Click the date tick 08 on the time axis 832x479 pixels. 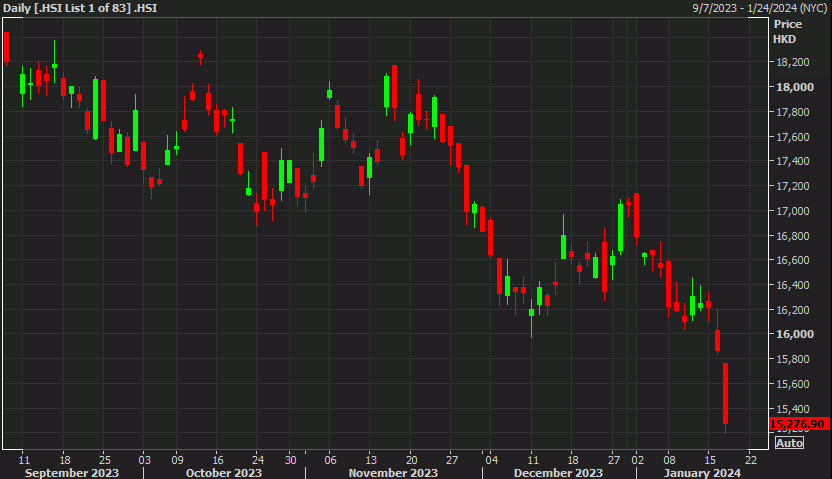tap(670, 460)
